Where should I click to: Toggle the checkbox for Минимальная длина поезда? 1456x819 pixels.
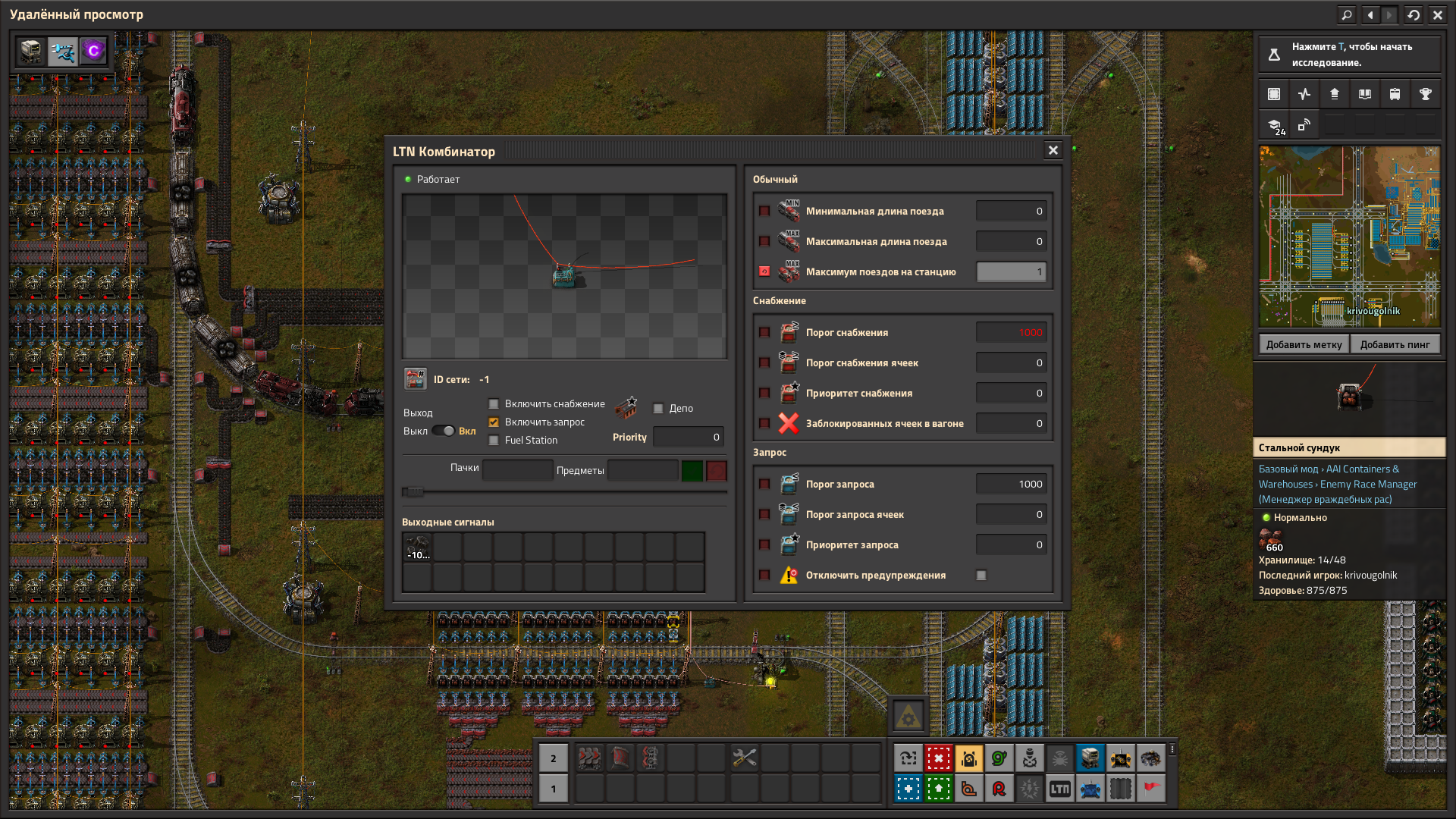[x=764, y=211]
